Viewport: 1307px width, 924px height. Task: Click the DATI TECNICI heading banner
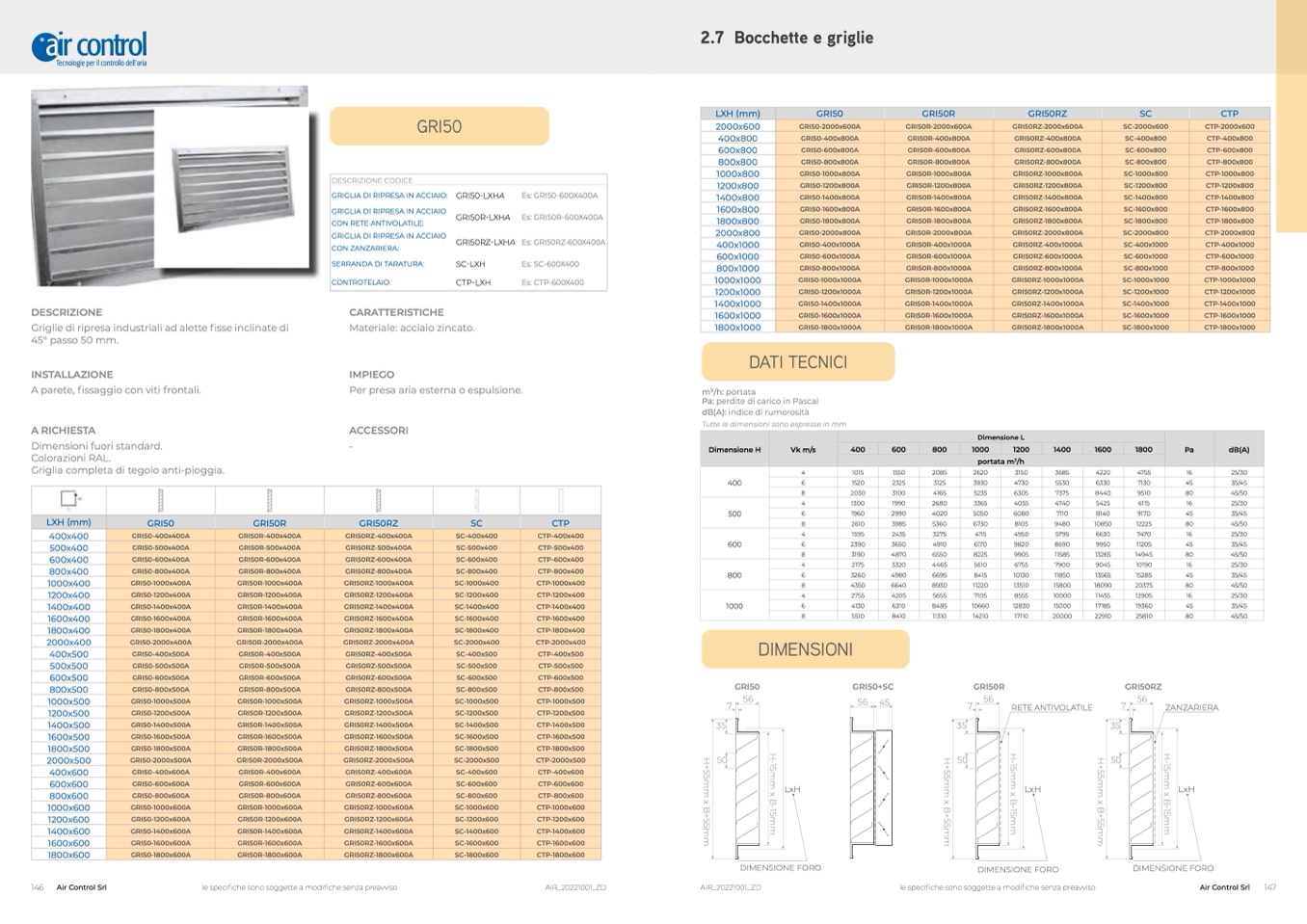798,362
